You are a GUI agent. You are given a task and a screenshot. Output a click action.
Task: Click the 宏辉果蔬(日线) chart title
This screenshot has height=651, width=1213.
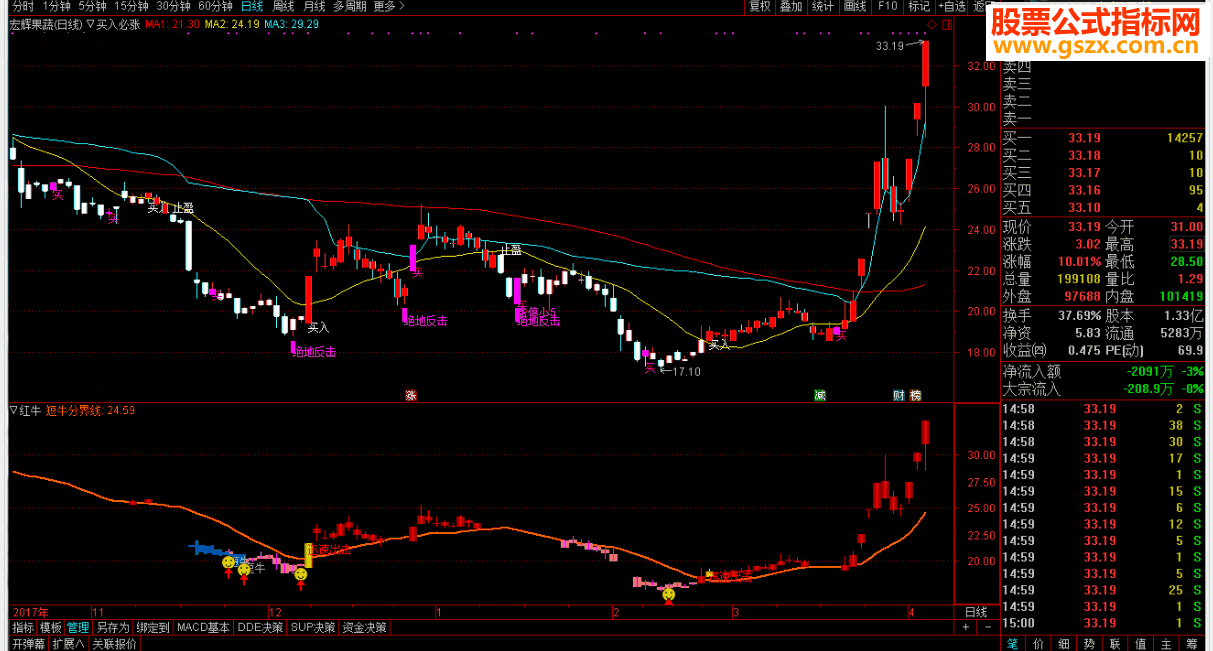(x=46, y=23)
